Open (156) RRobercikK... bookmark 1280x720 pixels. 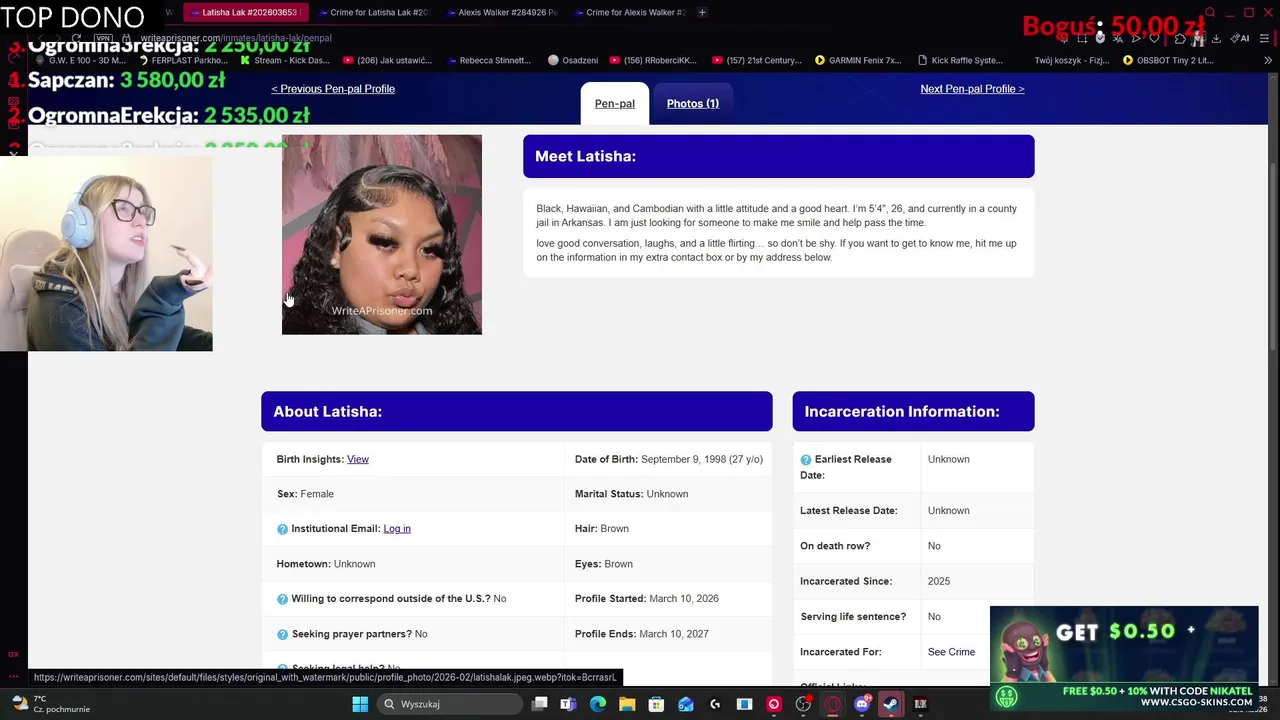pos(653,60)
